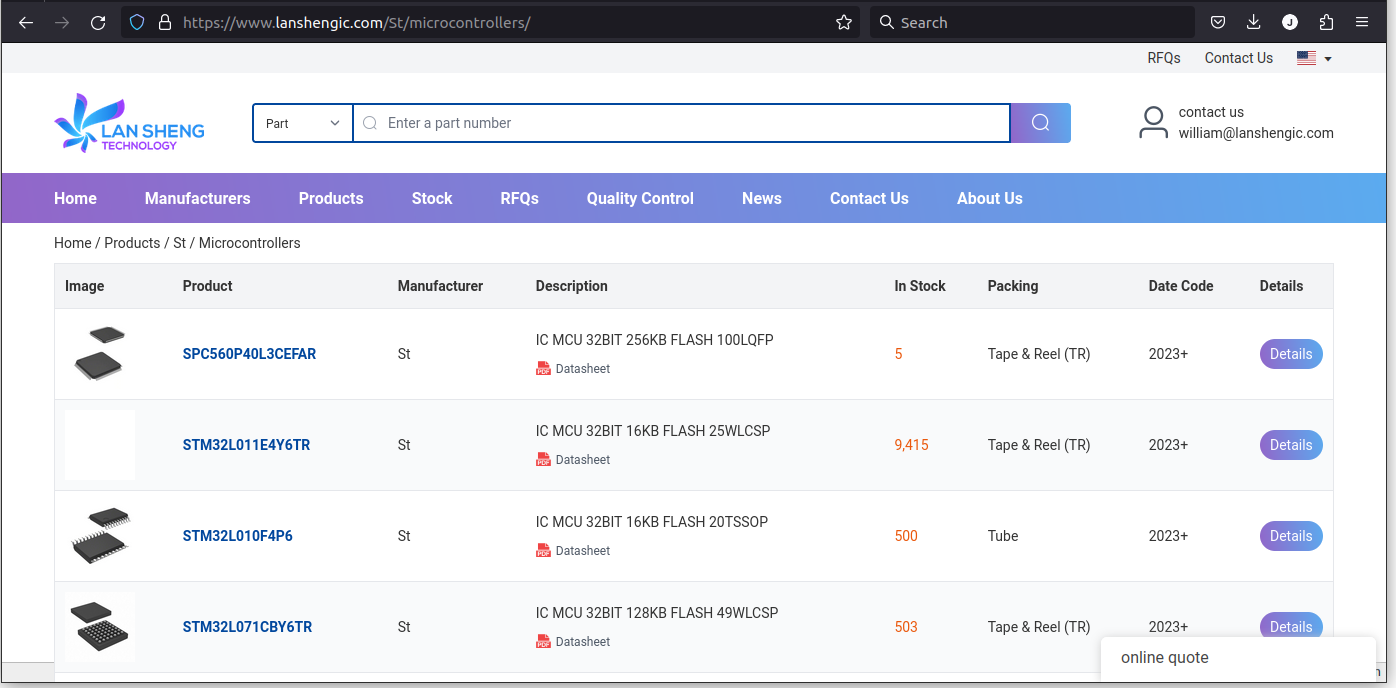The width and height of the screenshot is (1396, 688).
Task: Open the browser downloads panel
Action: tap(1254, 22)
